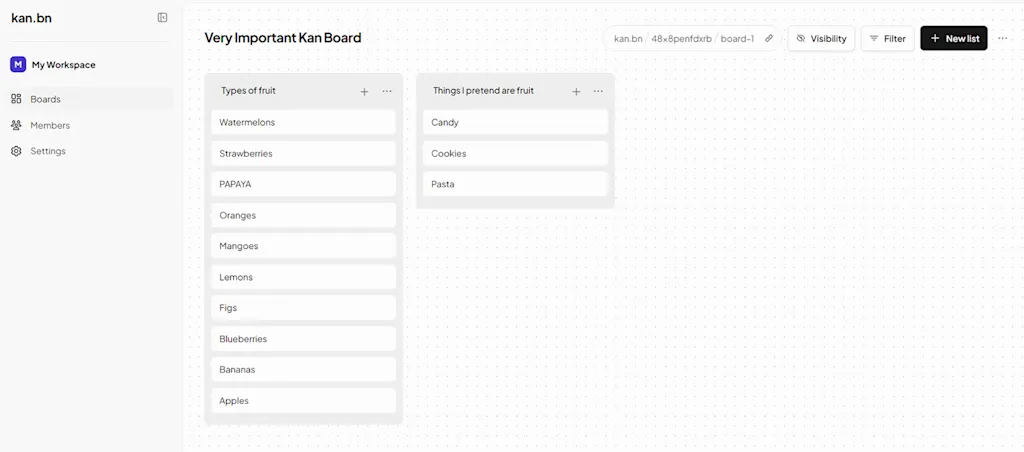
Task: Toggle board Visibility setting
Action: [821, 39]
